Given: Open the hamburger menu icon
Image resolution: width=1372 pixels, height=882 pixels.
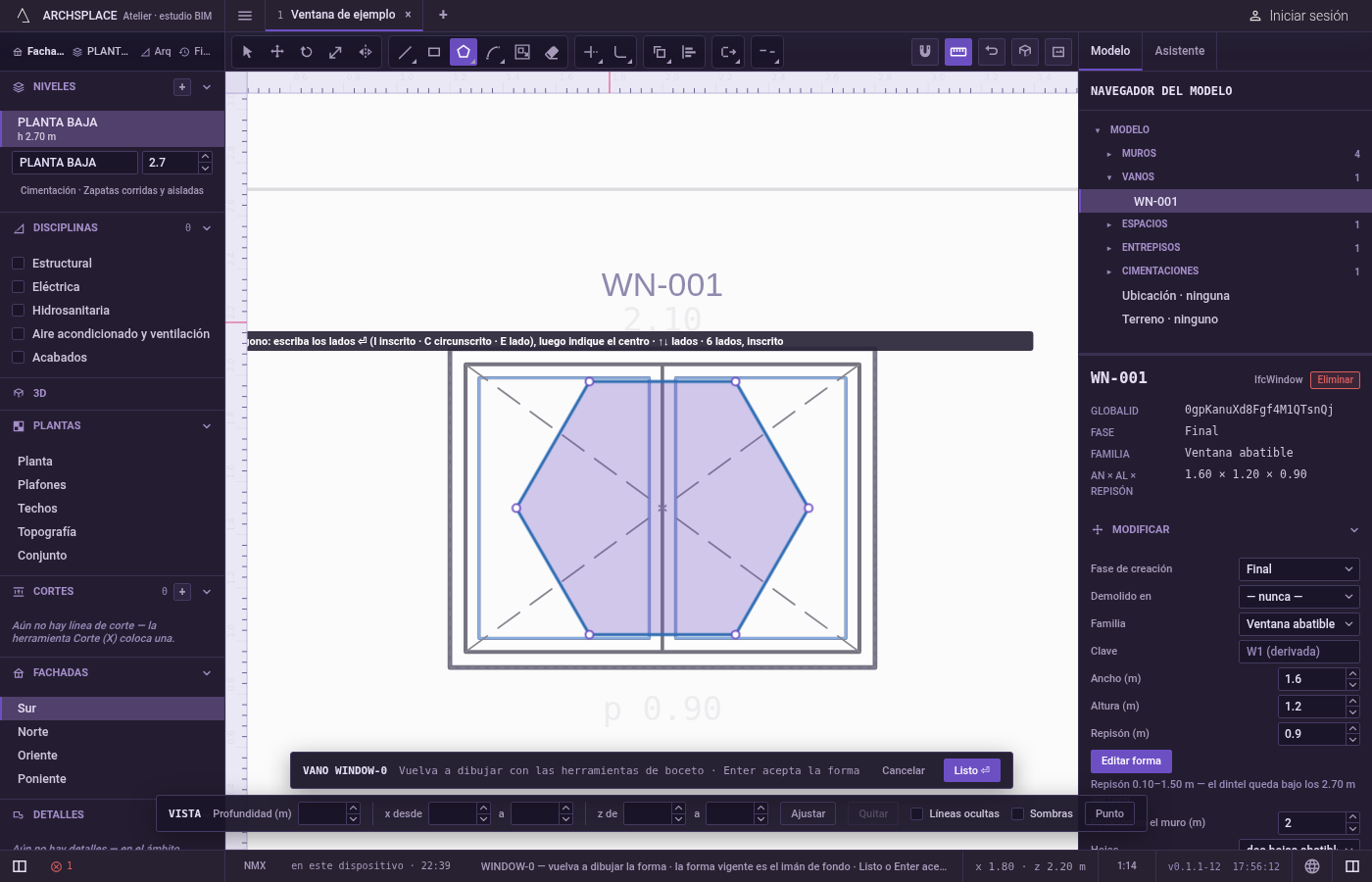Looking at the screenshot, I should point(245,15).
